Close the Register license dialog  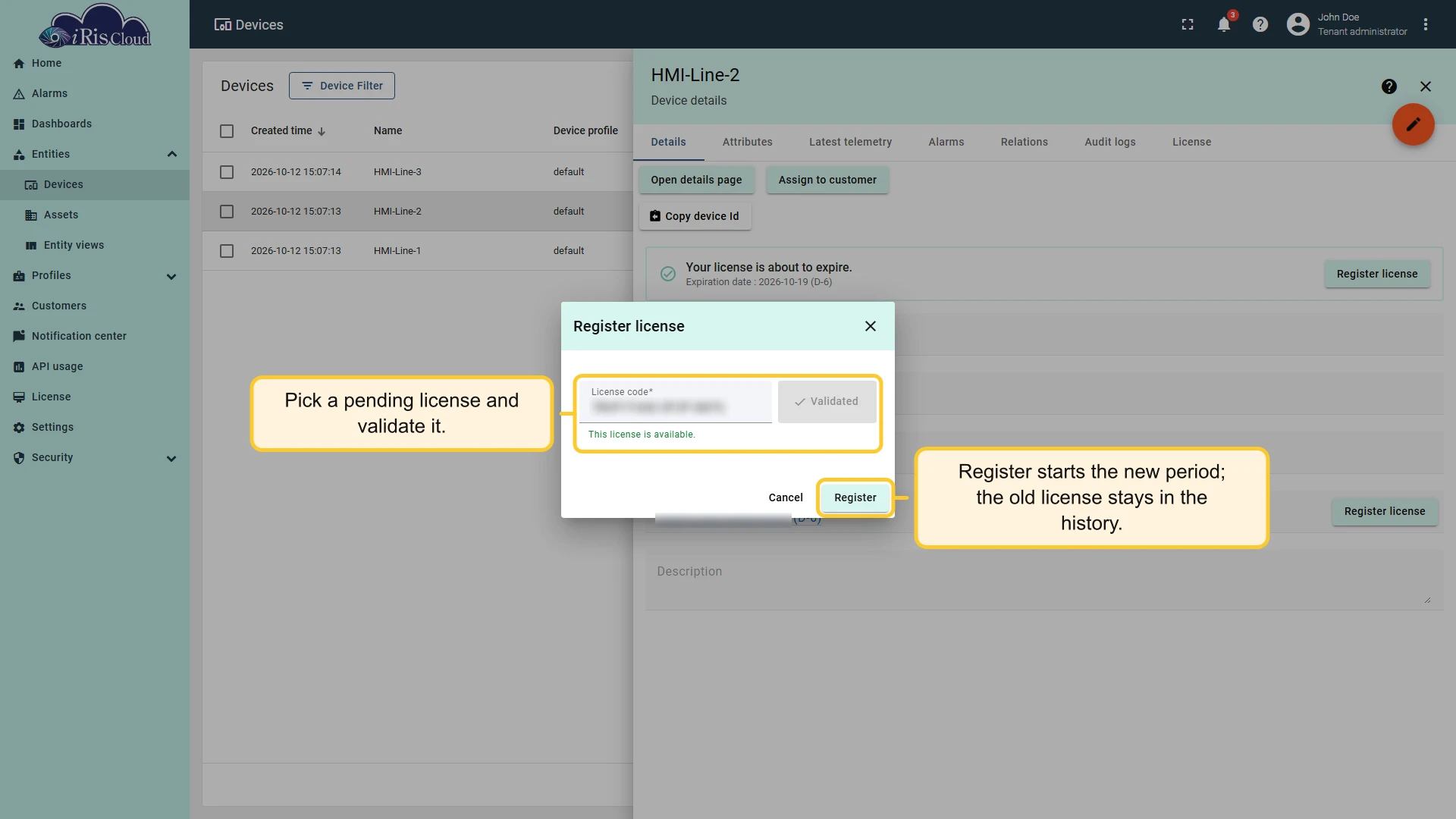pos(871,326)
